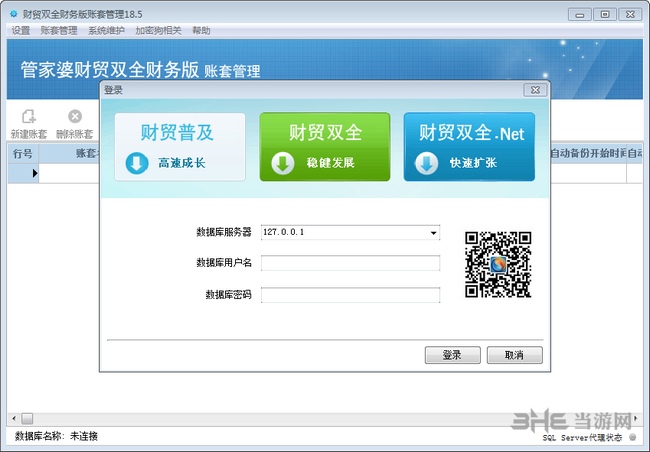Click the 行号 column header
Viewport: 650px width, 452px height.
(23, 154)
